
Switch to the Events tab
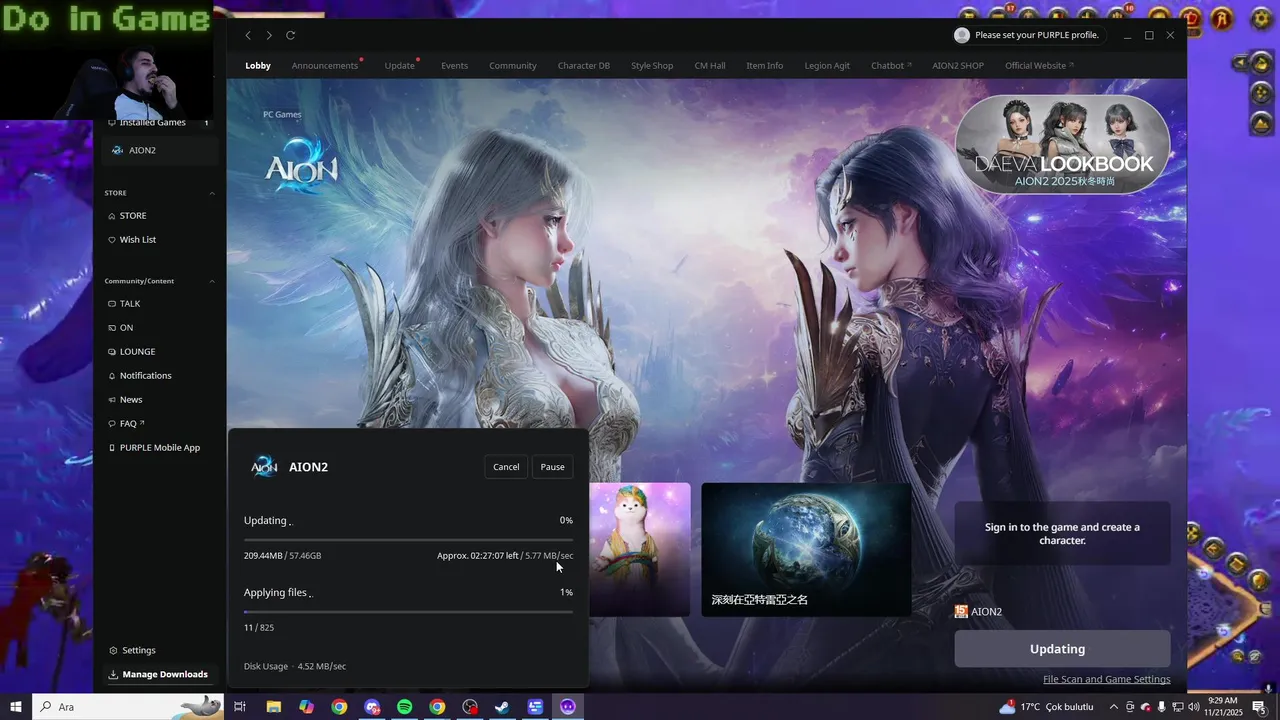[455, 66]
